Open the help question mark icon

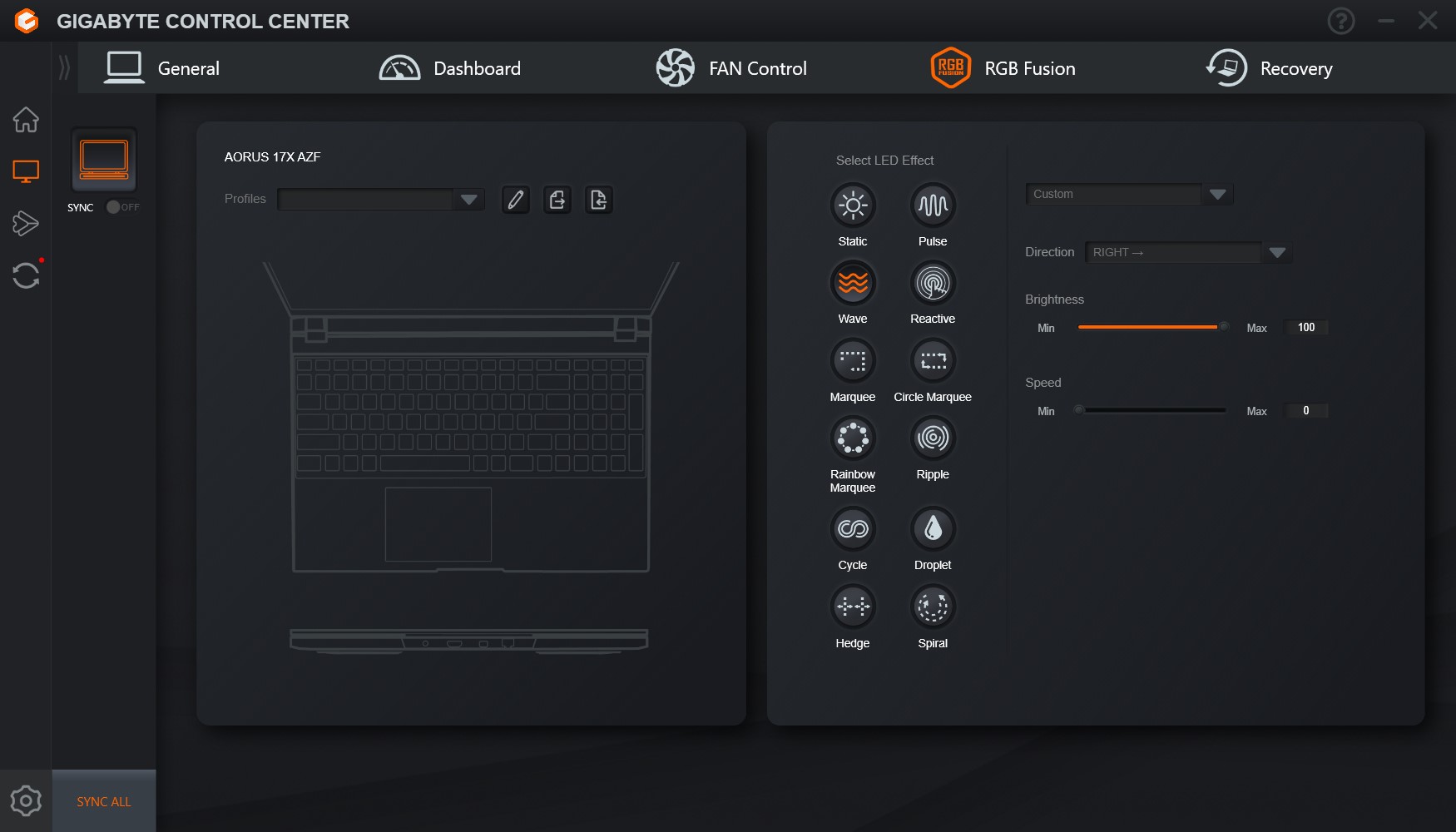point(1341,21)
